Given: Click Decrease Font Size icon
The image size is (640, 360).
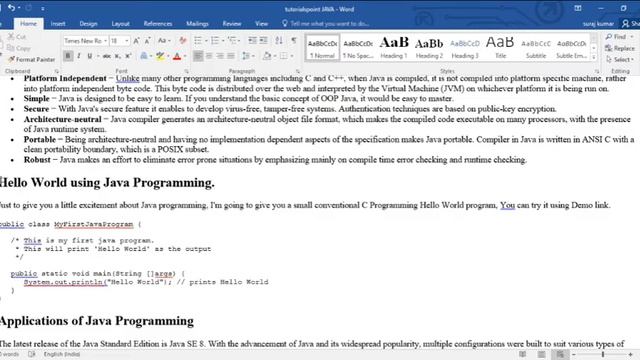Looking at the screenshot, I should [x=147, y=41].
